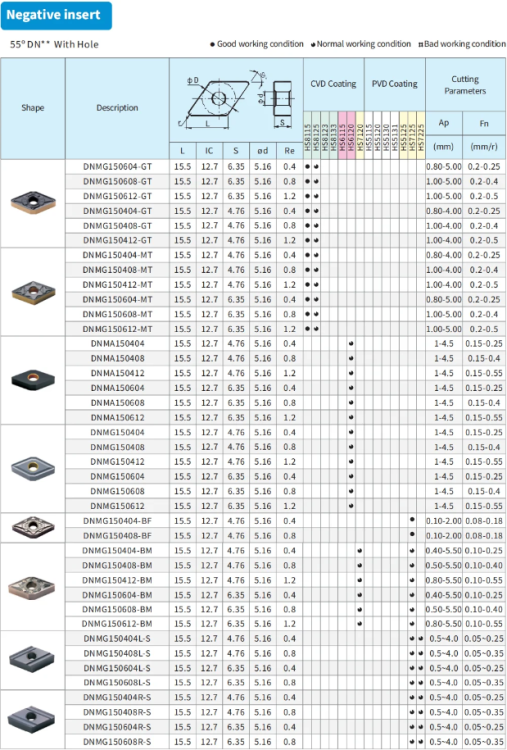Click the Description column header
507x750 pixels.
click(117, 108)
